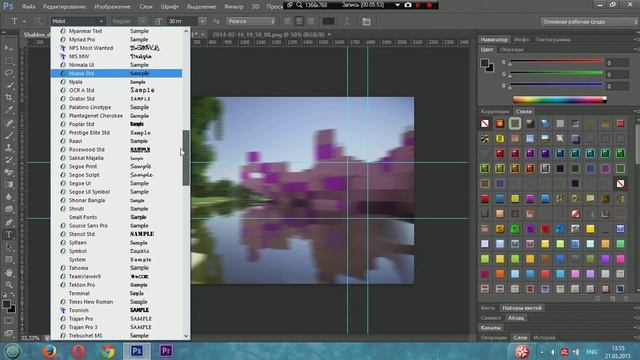
Task: Switch to the Образцы tab
Action: tap(511, 50)
